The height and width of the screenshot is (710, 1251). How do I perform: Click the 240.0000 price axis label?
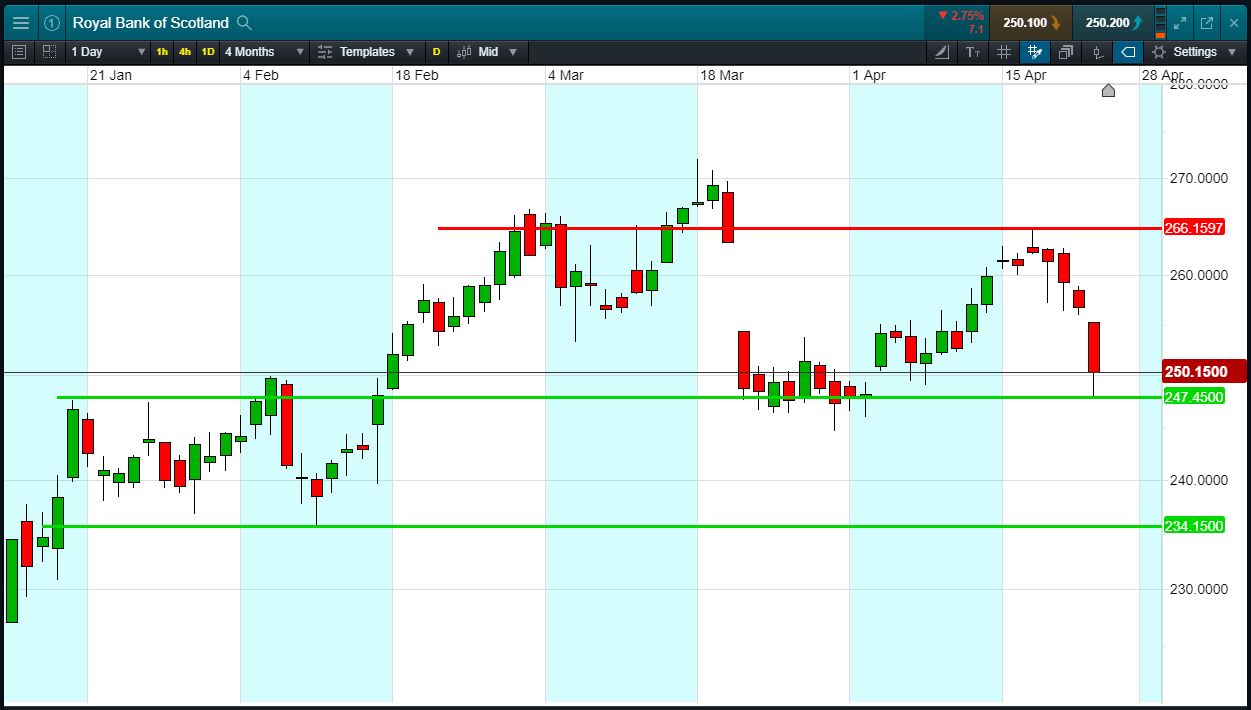1198,480
